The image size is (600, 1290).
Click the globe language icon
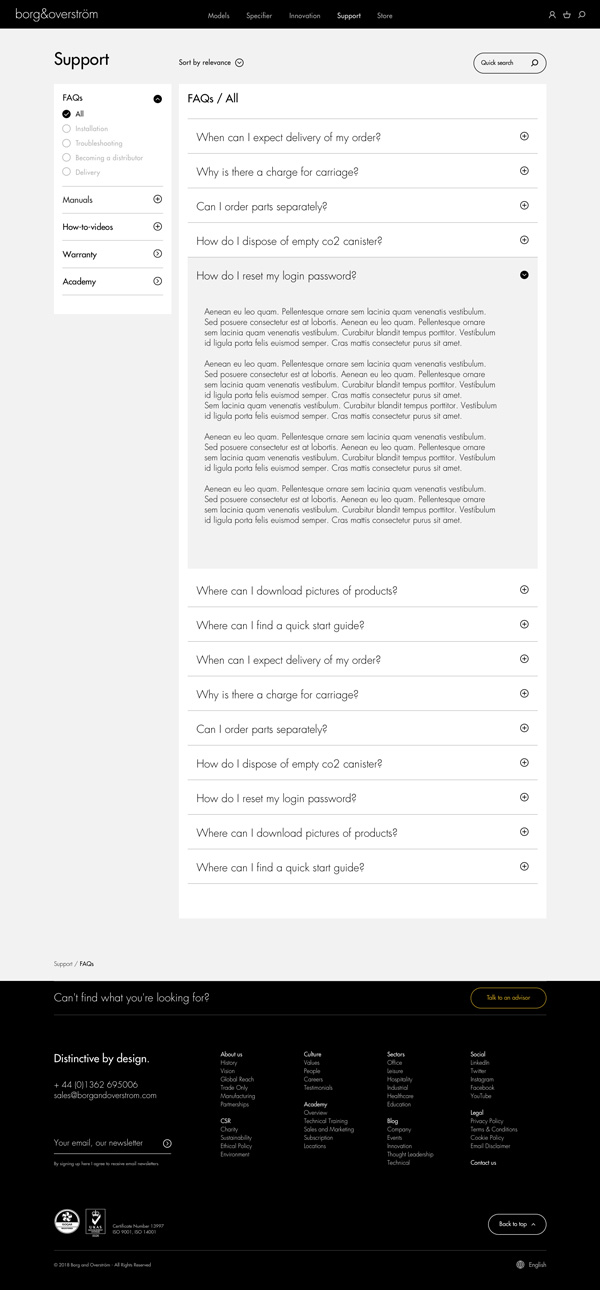click(520, 1264)
